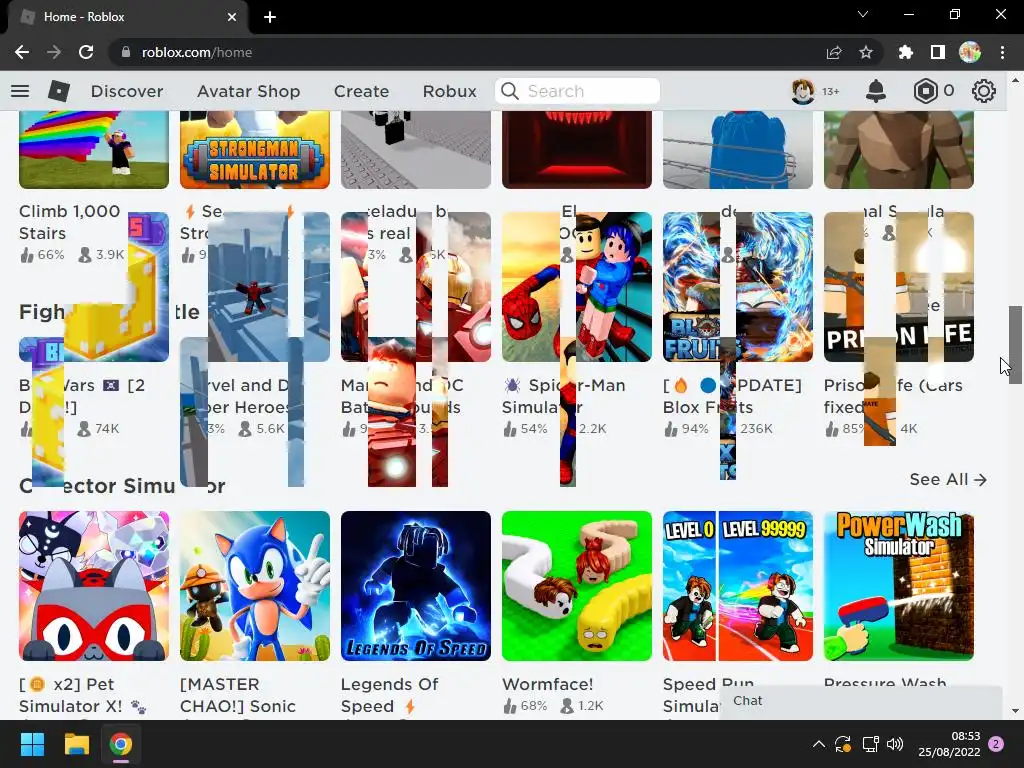
Task: Click the Chrome taskbar icon
Action: tap(120, 744)
